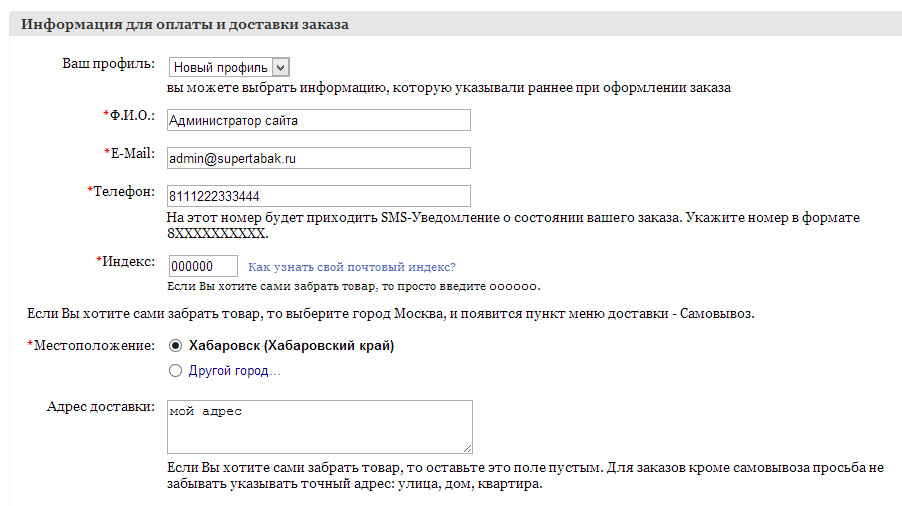Click the "Хабаровск (Хабаровский край)" label text

tap(291, 346)
